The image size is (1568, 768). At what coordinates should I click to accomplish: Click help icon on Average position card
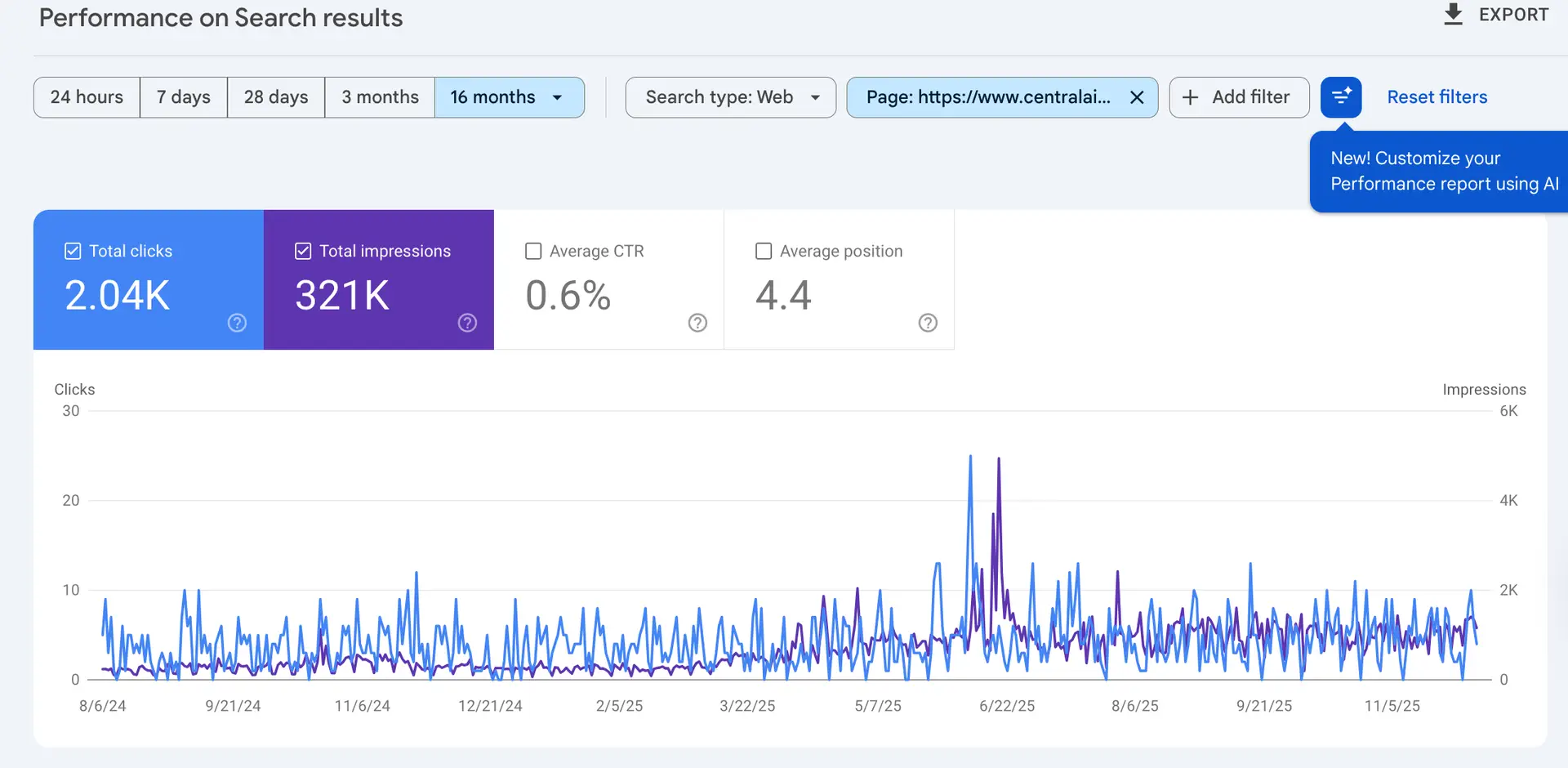[x=928, y=323]
